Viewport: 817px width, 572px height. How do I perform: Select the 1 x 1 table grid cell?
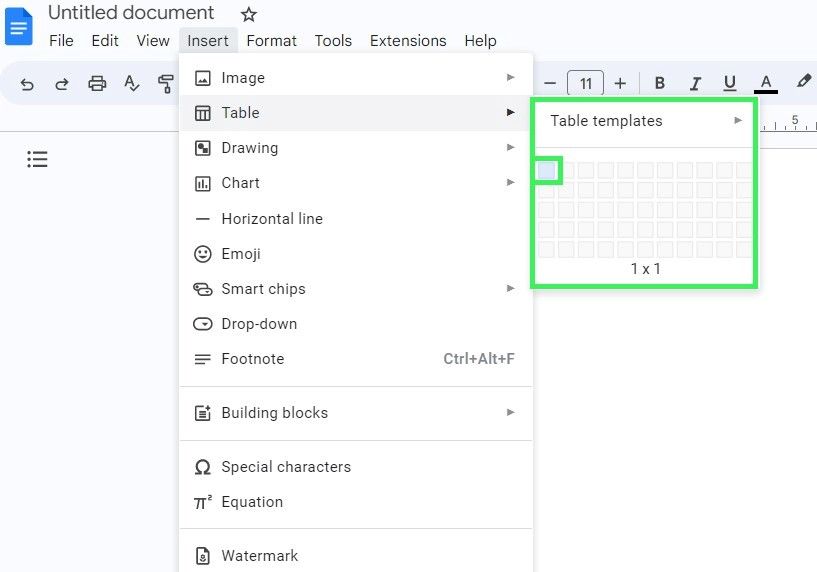pyautogui.click(x=547, y=170)
